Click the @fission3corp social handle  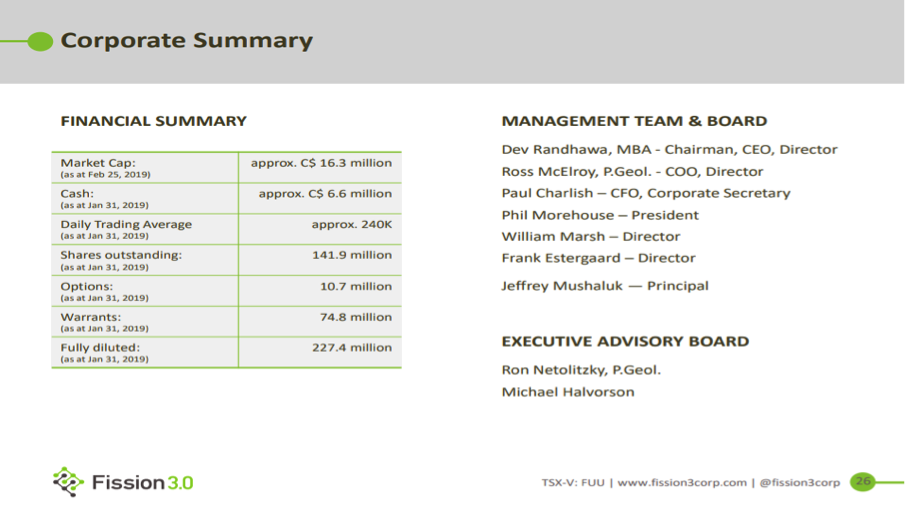799,483
